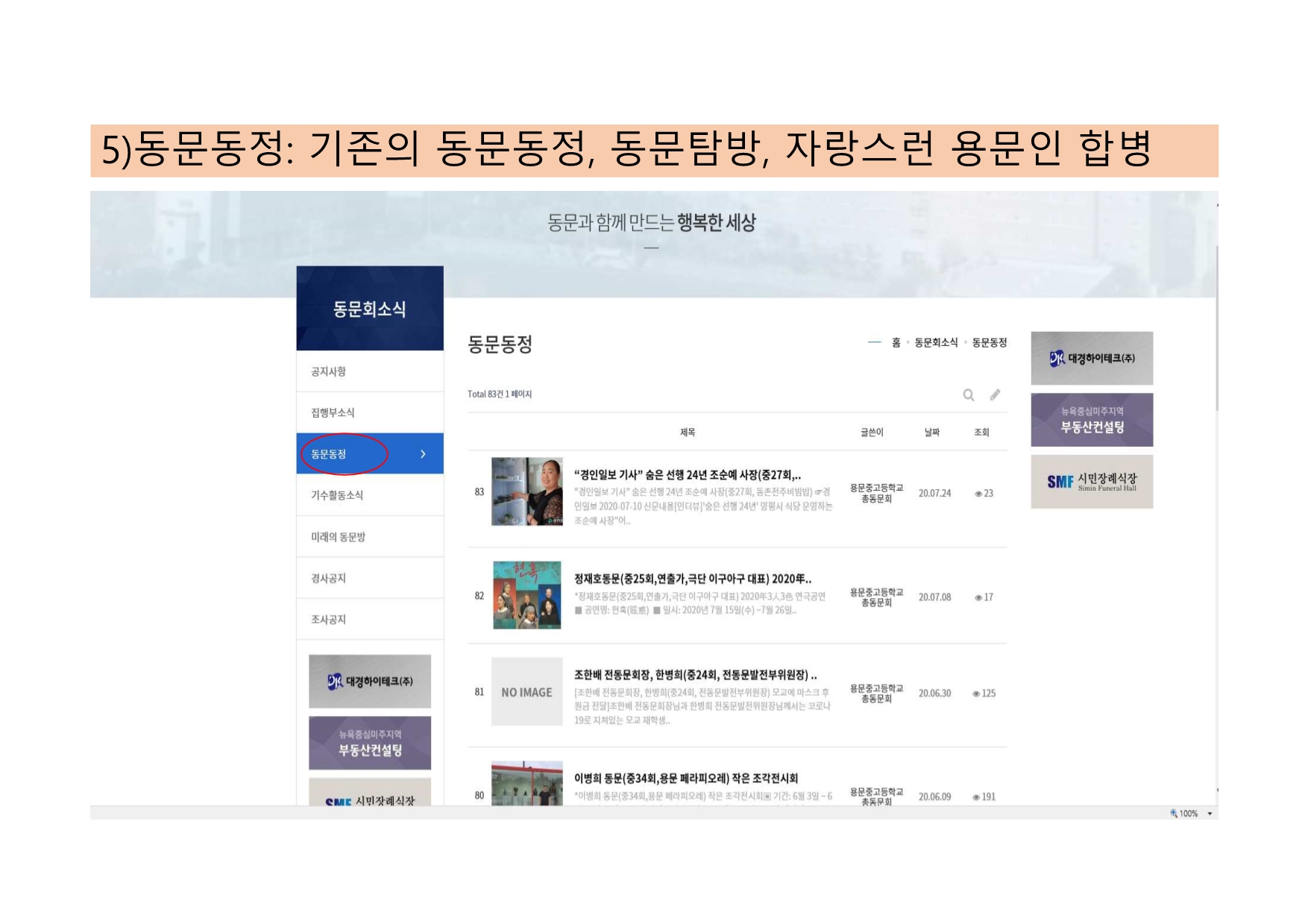Viewport: 1308px width, 924px height.
Task: Click 대경하이테크(주) banner in left sidebar
Action: [x=370, y=681]
